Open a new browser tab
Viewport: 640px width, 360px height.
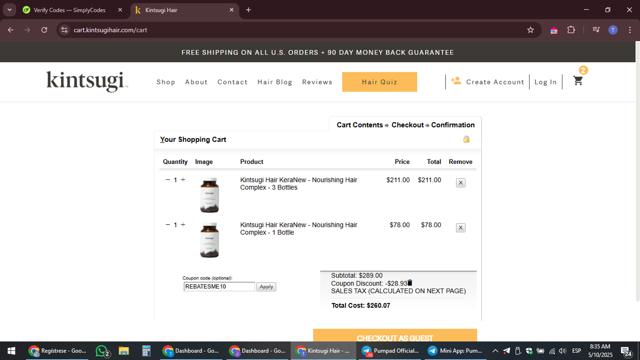(x=248, y=10)
